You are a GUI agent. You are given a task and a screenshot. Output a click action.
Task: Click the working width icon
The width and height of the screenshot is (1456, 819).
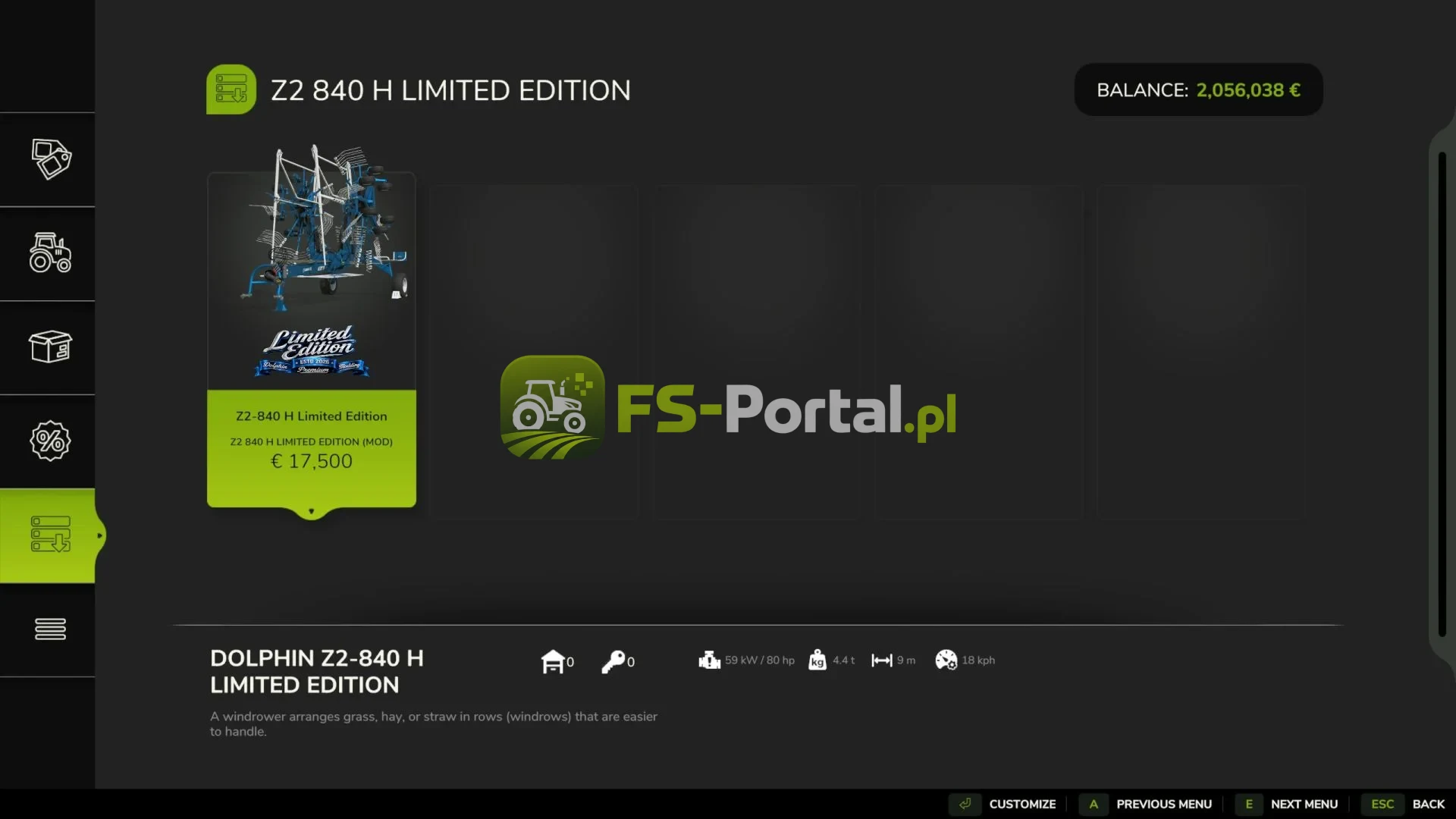882,661
